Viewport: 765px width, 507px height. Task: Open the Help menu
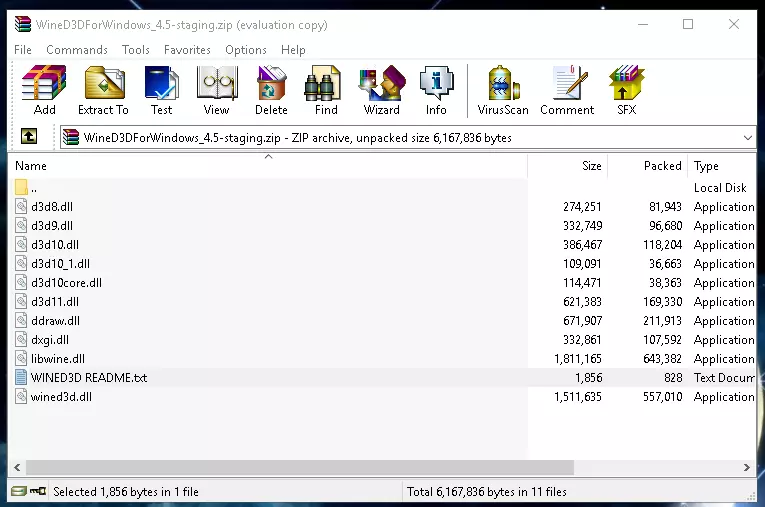coord(293,50)
